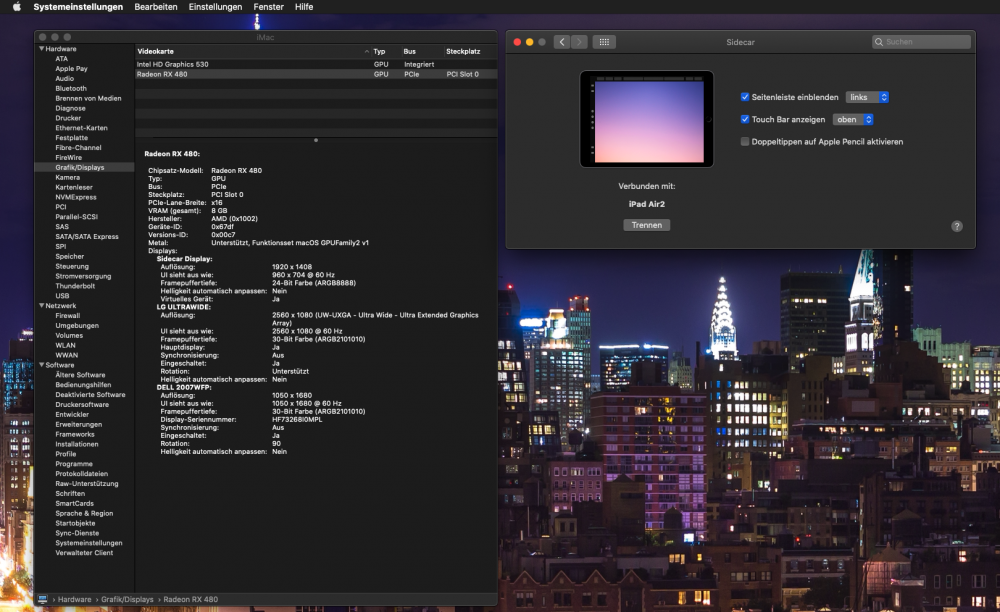The image size is (1000, 612).
Task: Click the Trennen button
Action: coord(647,225)
